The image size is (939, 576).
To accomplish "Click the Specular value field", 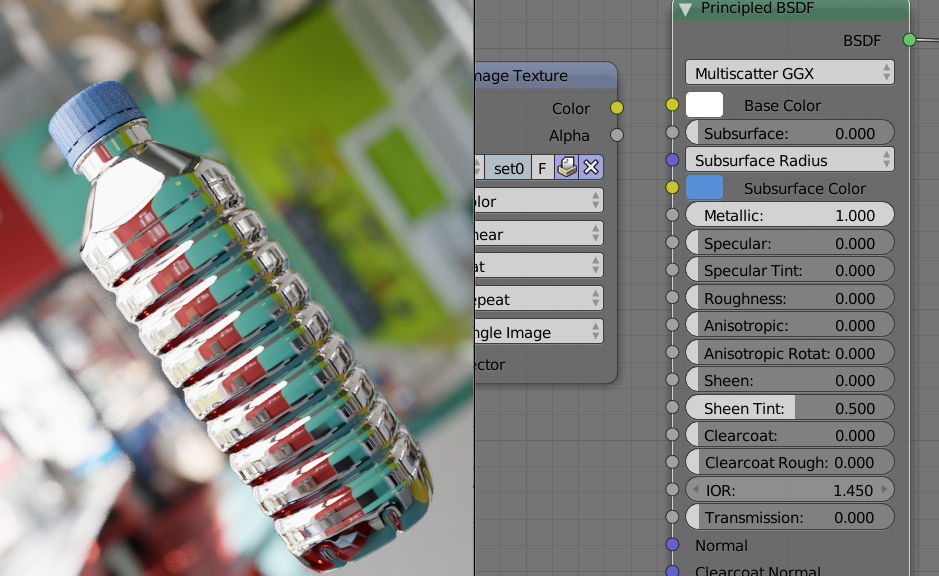I will 789,243.
